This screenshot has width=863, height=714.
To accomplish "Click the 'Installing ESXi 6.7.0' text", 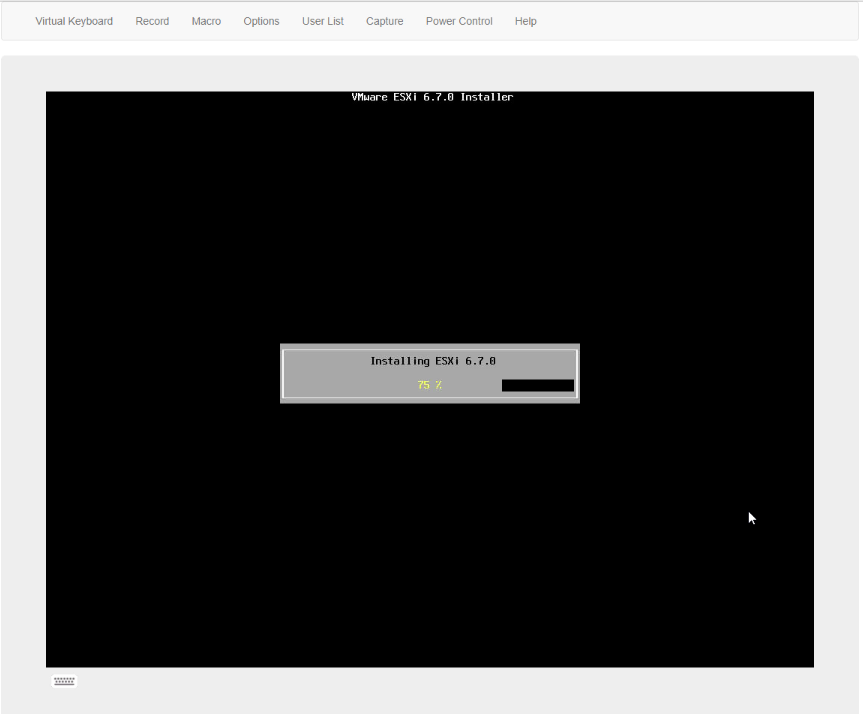I will pos(433,361).
